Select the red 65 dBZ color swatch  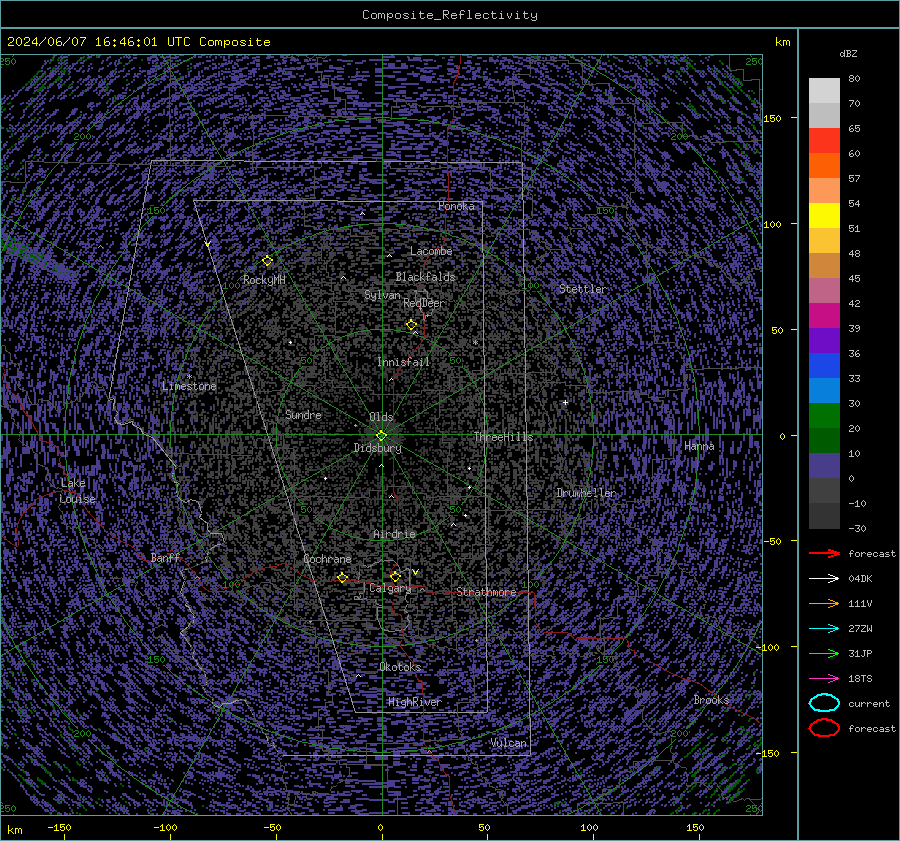point(824,140)
